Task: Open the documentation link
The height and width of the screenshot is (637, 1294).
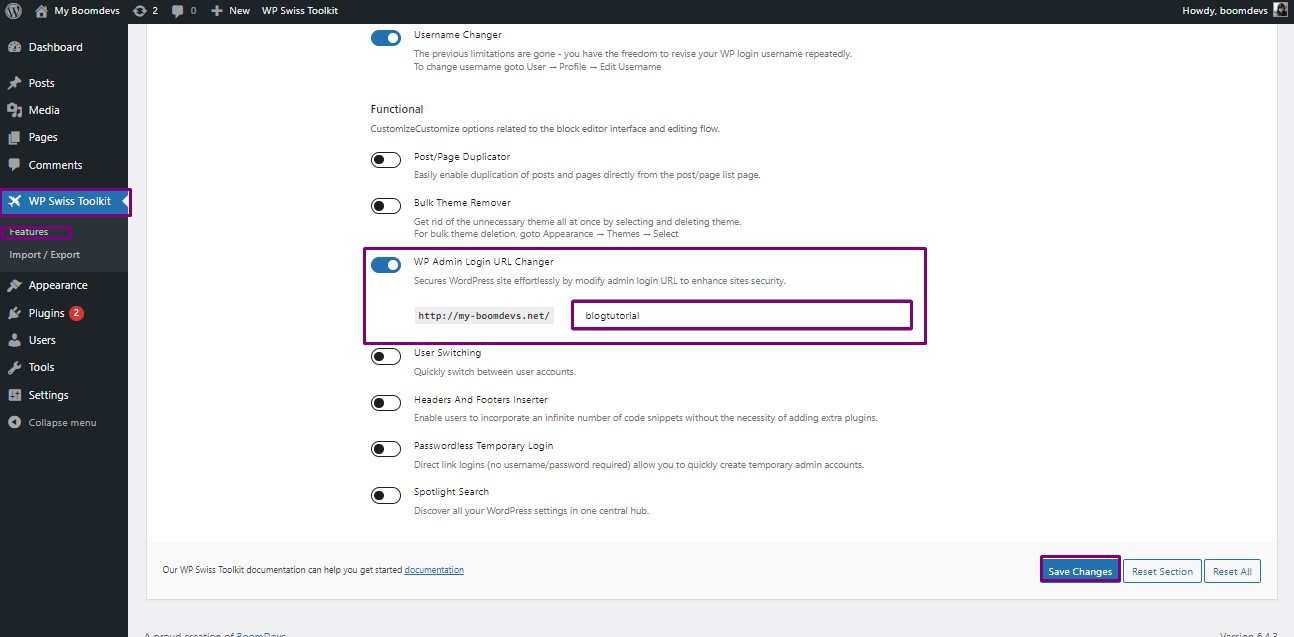Action: click(x=434, y=570)
